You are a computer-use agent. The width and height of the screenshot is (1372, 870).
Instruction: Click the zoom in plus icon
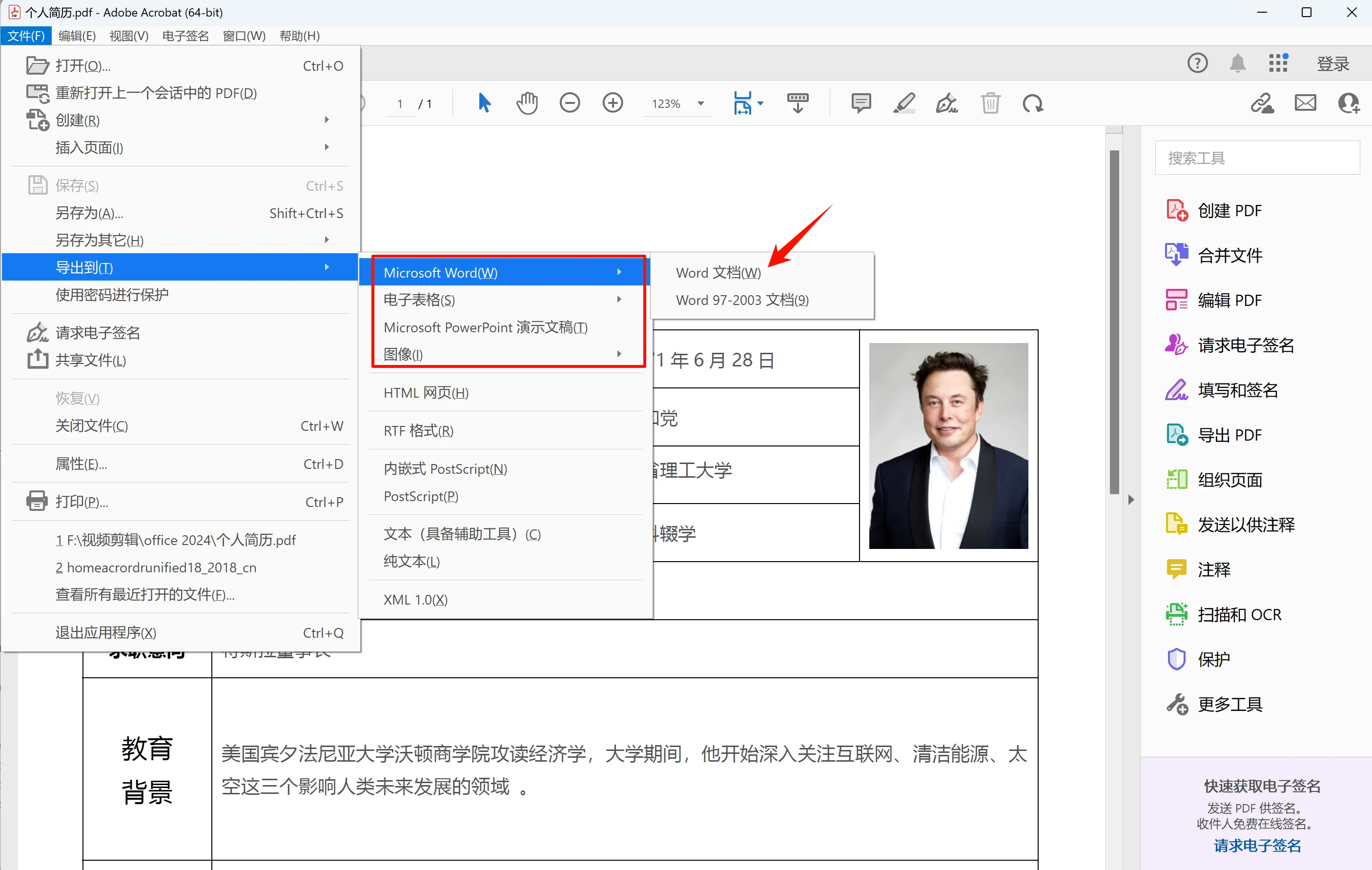click(613, 103)
